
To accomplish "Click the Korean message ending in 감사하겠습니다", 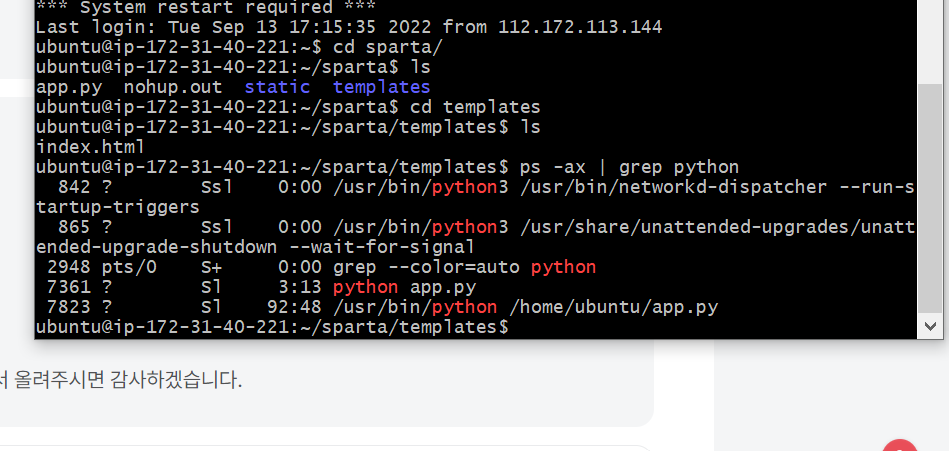I will [x=122, y=380].
